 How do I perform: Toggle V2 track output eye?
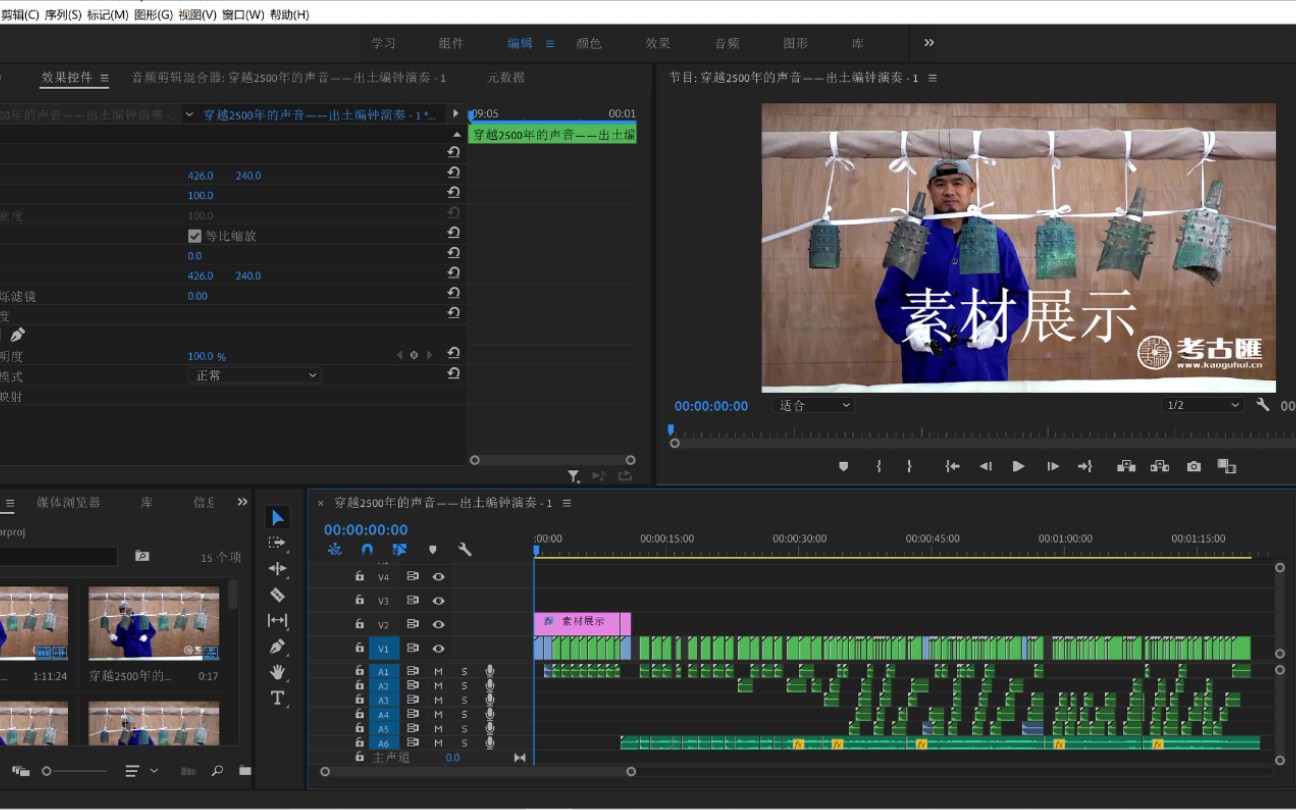438,625
